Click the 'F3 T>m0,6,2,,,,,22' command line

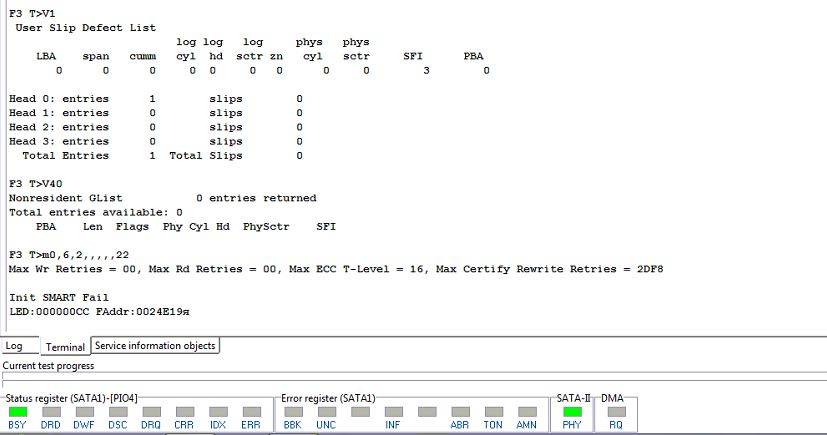tap(69, 255)
